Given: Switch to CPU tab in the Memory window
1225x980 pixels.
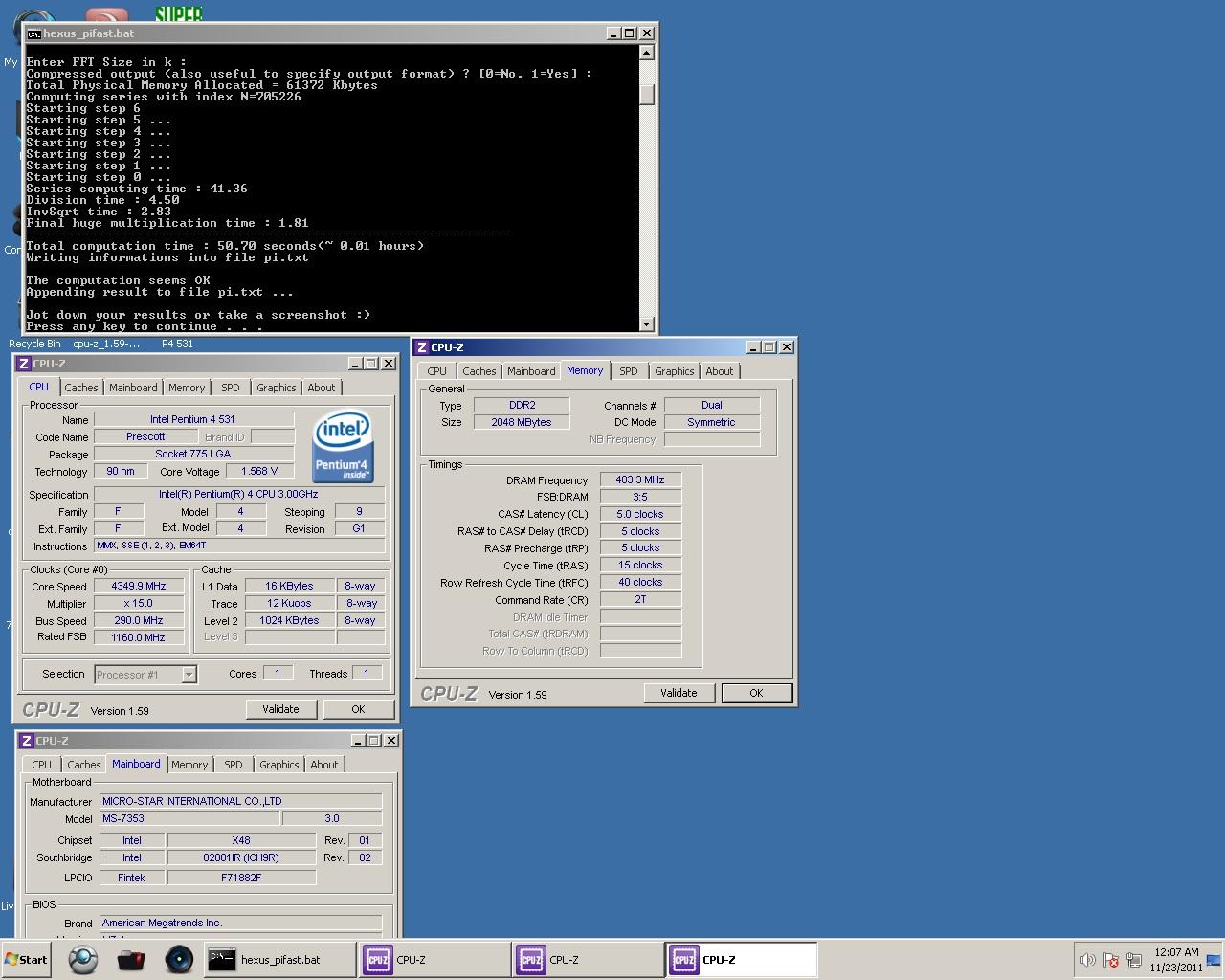Looking at the screenshot, I should point(437,371).
